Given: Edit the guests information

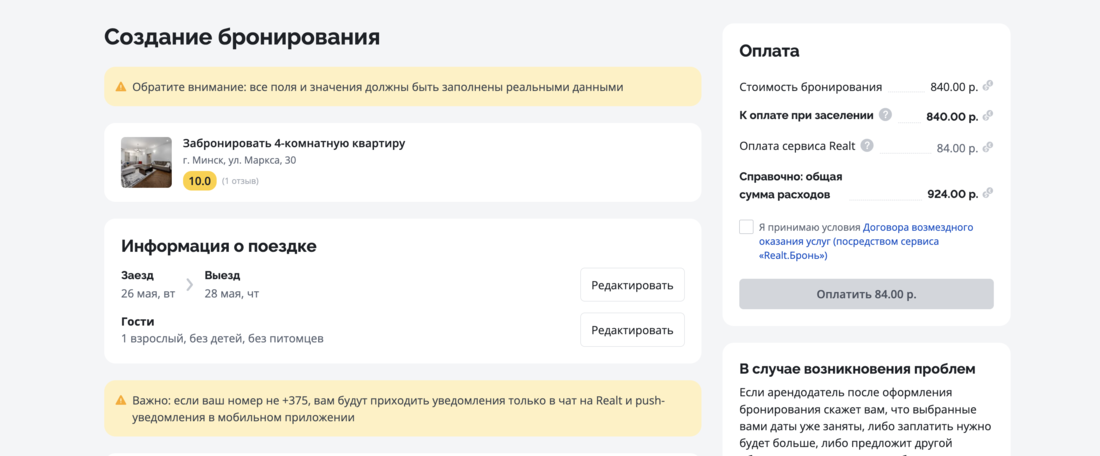Looking at the screenshot, I should click(632, 330).
